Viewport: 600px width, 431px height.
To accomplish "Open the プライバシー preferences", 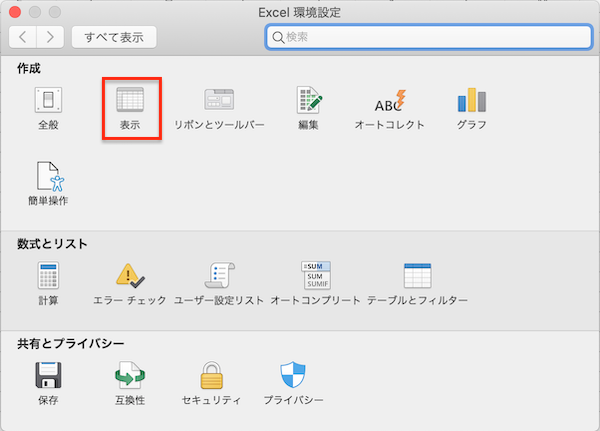I will click(x=293, y=383).
